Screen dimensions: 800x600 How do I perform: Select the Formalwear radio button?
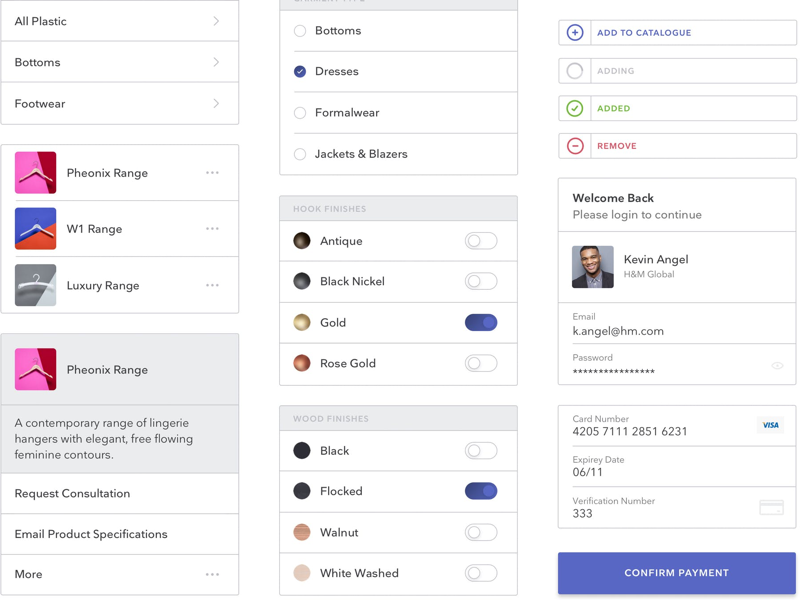299,113
